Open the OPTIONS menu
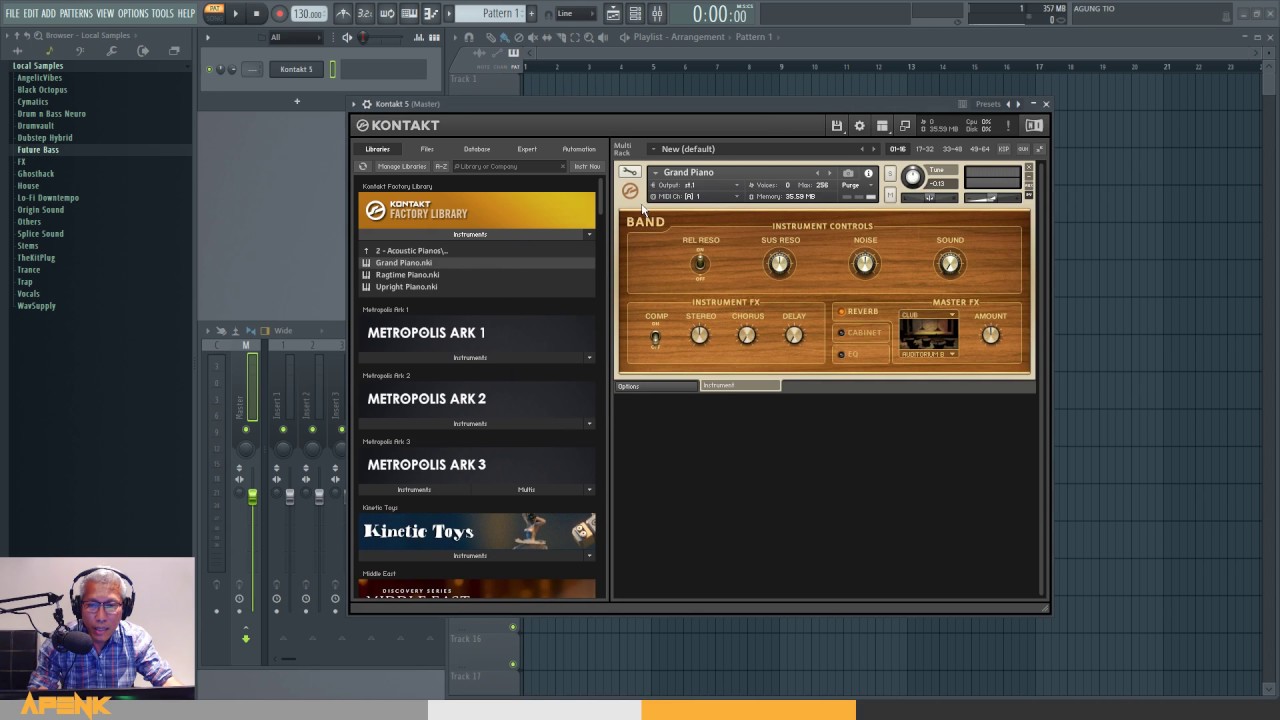The height and width of the screenshot is (720, 1280). tap(133, 13)
